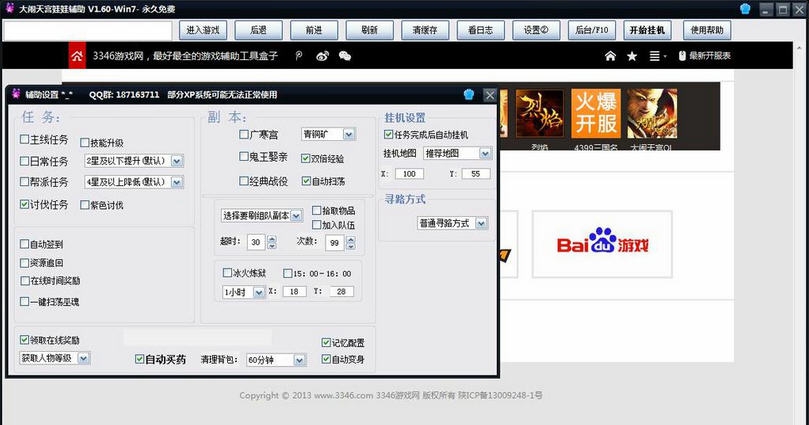Image resolution: width=809 pixels, height=425 pixels.
Task: Click the blue skin icon in the main title bar
Action: 745,9
